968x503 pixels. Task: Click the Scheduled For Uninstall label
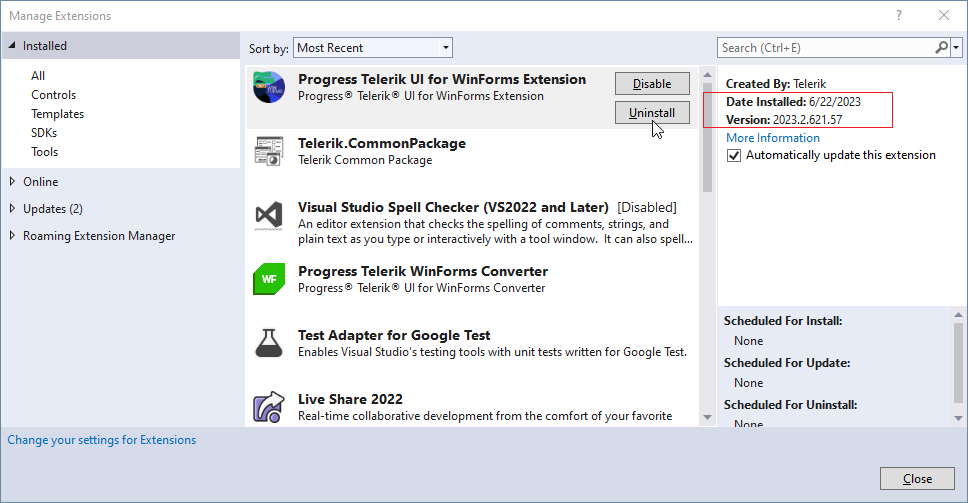[x=790, y=405]
